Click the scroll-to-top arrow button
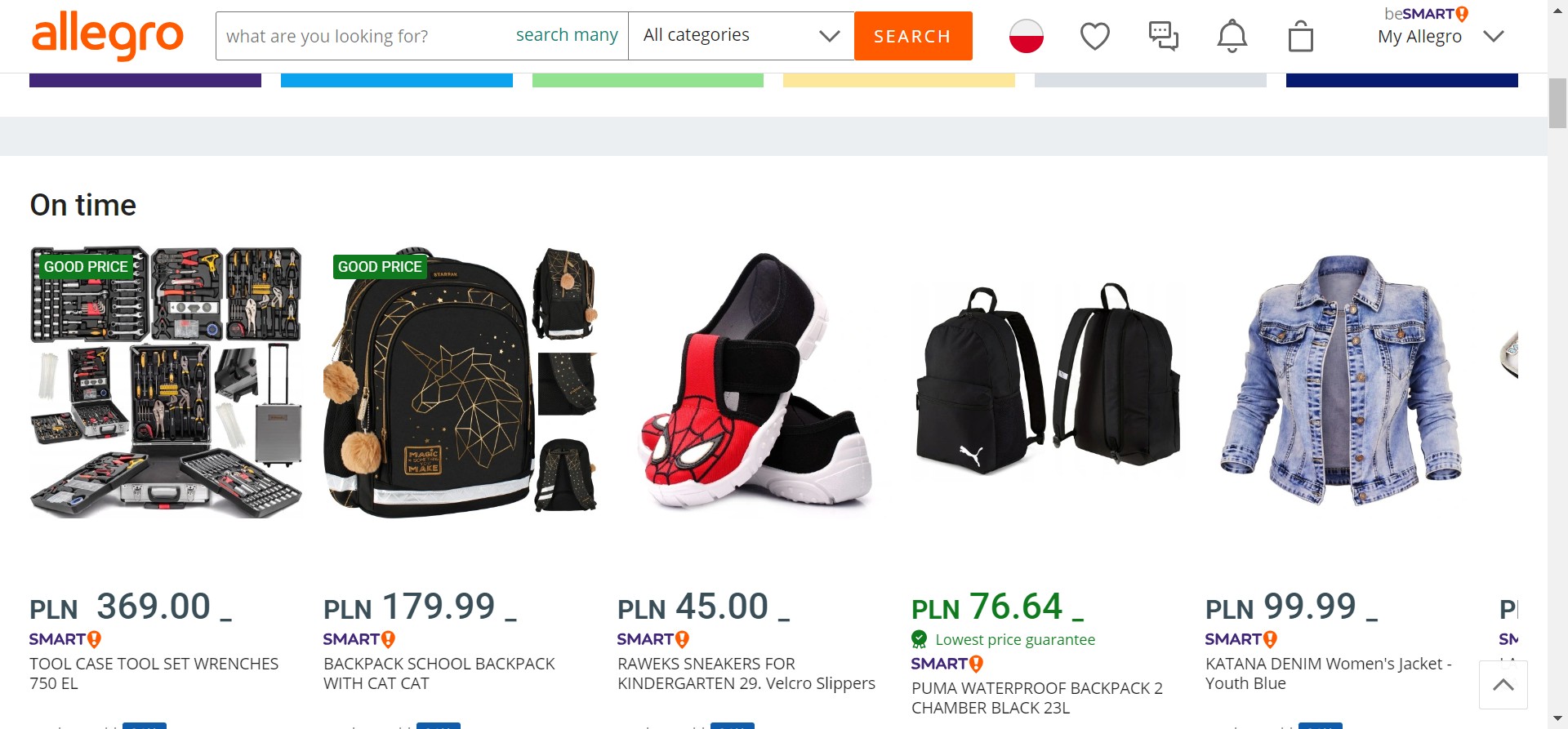This screenshot has width=1568, height=729. [x=1503, y=685]
